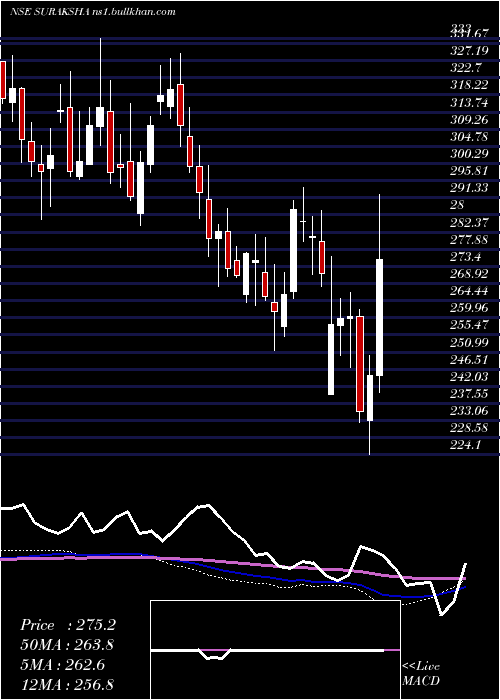Click the 264.44 price level label
This screenshot has width=500, height=700.
471,291
